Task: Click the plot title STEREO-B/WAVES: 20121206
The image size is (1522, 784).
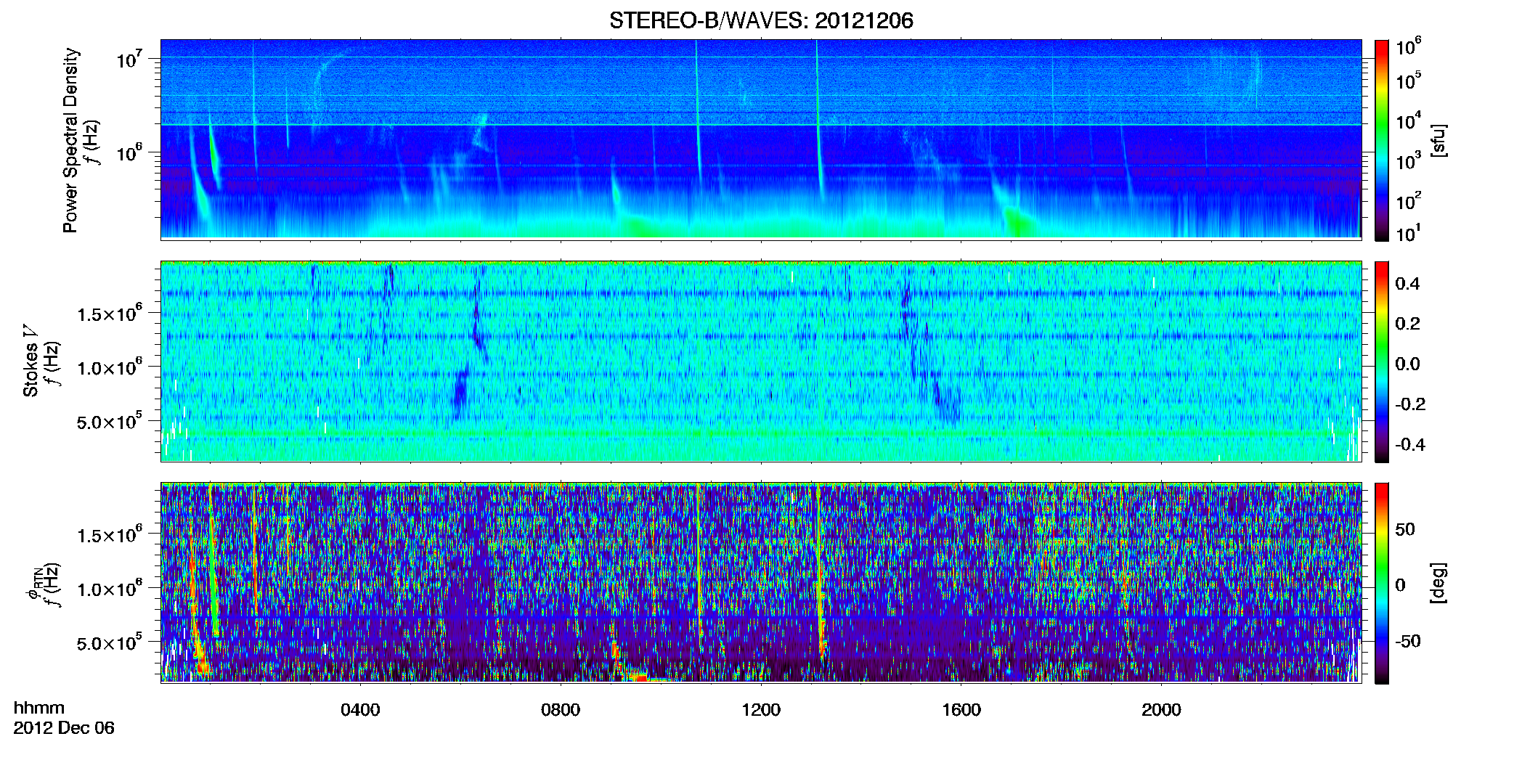Action: [761, 20]
